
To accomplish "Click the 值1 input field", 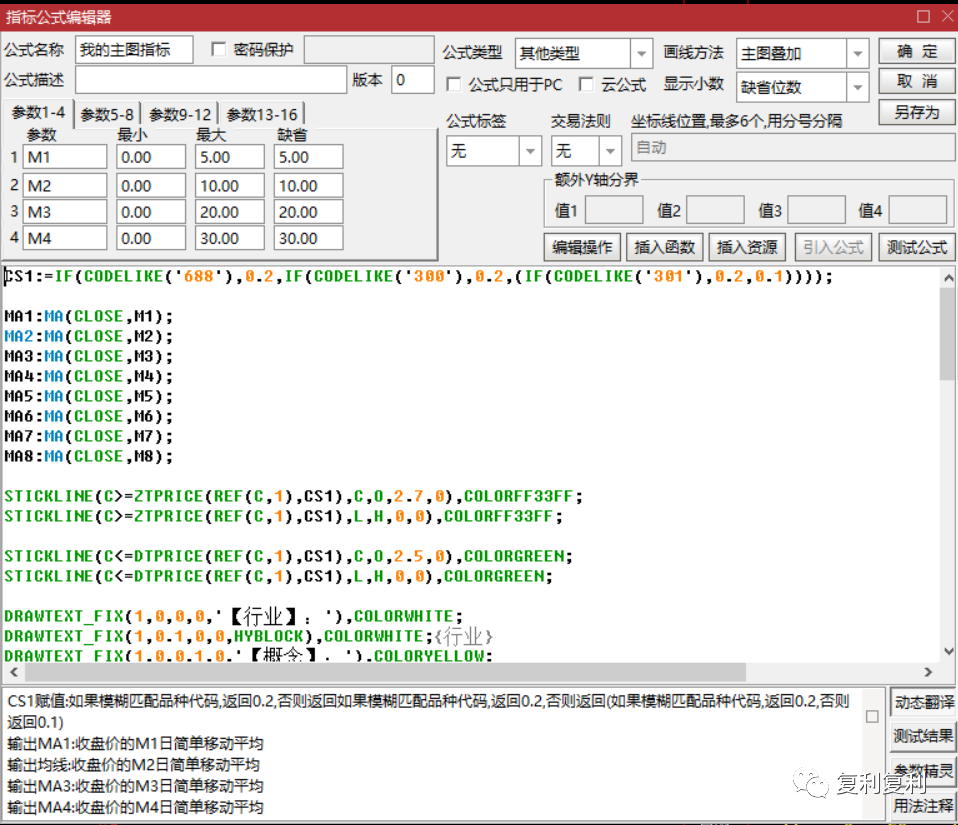I will [x=614, y=210].
